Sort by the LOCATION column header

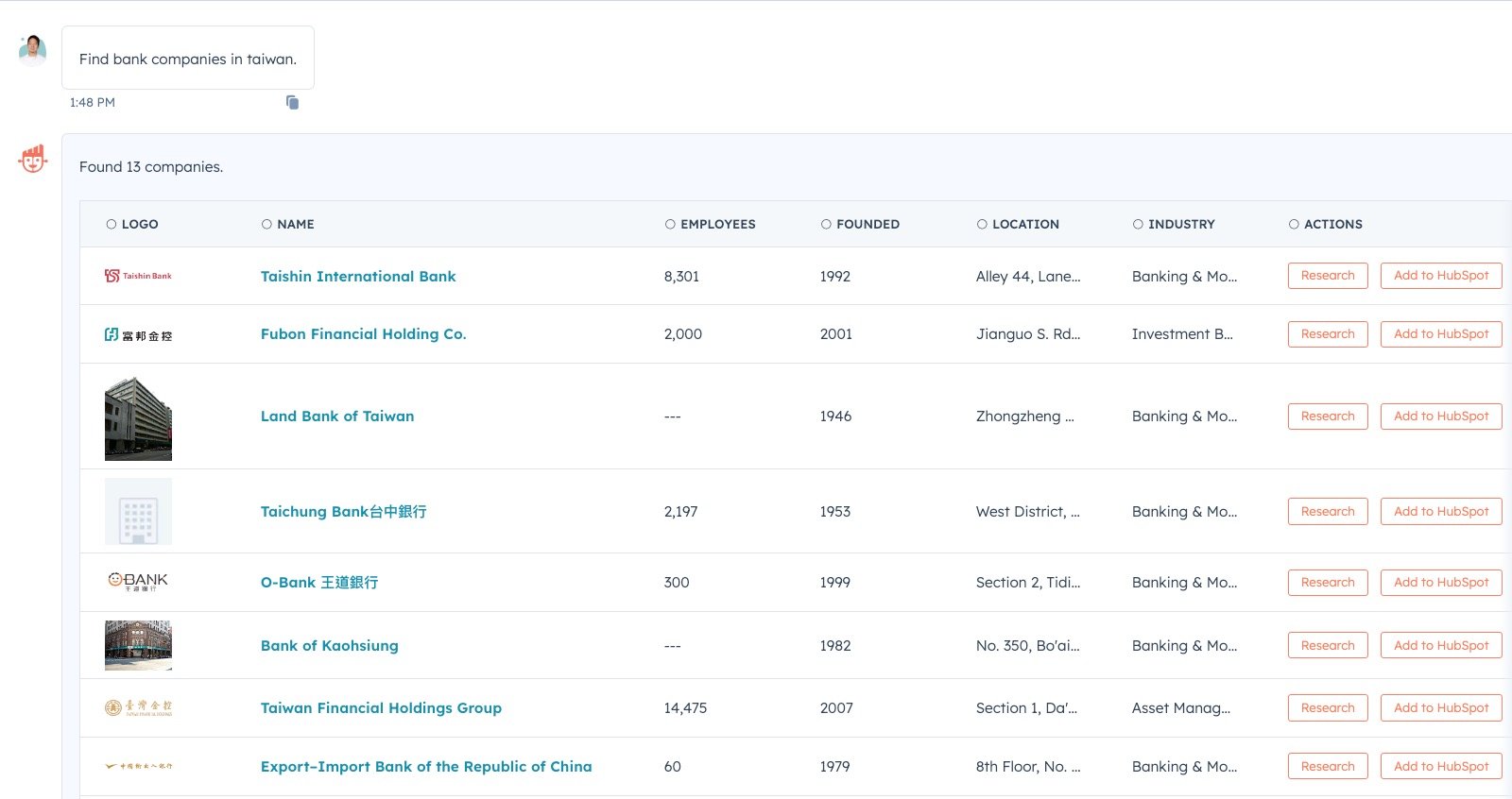[1024, 224]
